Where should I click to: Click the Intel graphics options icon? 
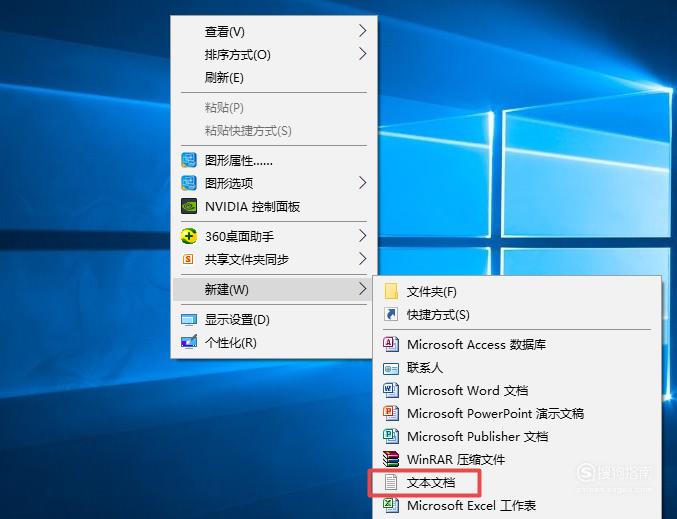pyautogui.click(x=189, y=183)
